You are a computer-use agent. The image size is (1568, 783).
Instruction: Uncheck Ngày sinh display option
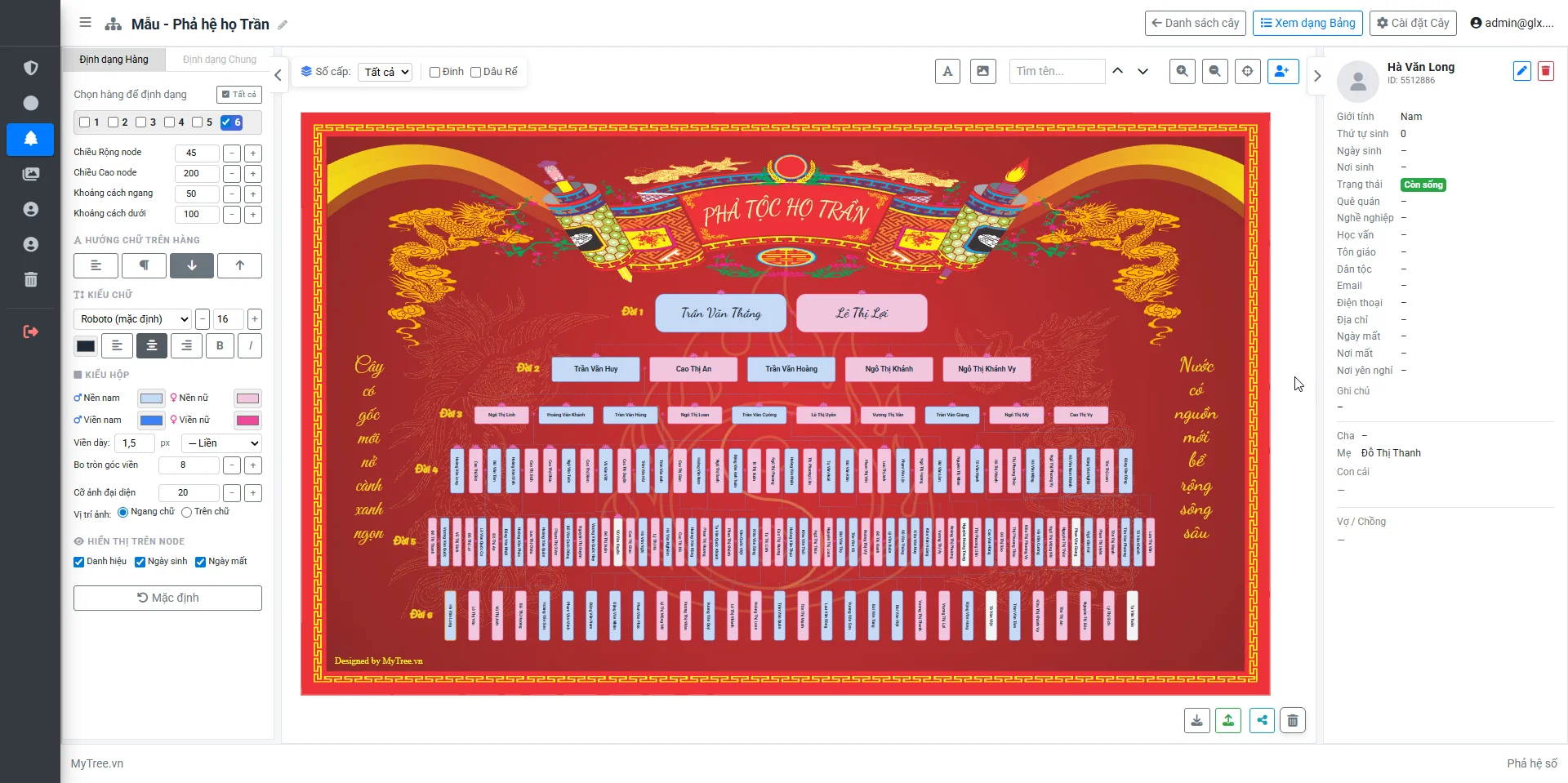pos(140,562)
